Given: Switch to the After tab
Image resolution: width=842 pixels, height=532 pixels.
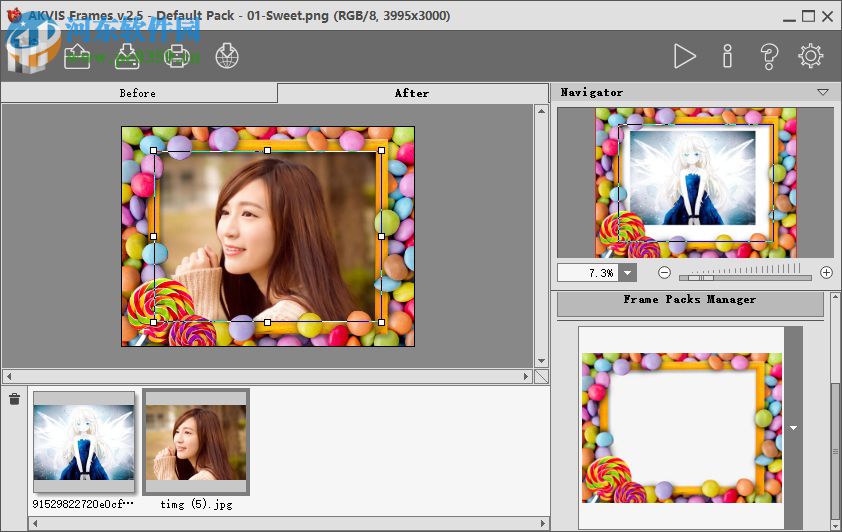Looking at the screenshot, I should [x=412, y=93].
